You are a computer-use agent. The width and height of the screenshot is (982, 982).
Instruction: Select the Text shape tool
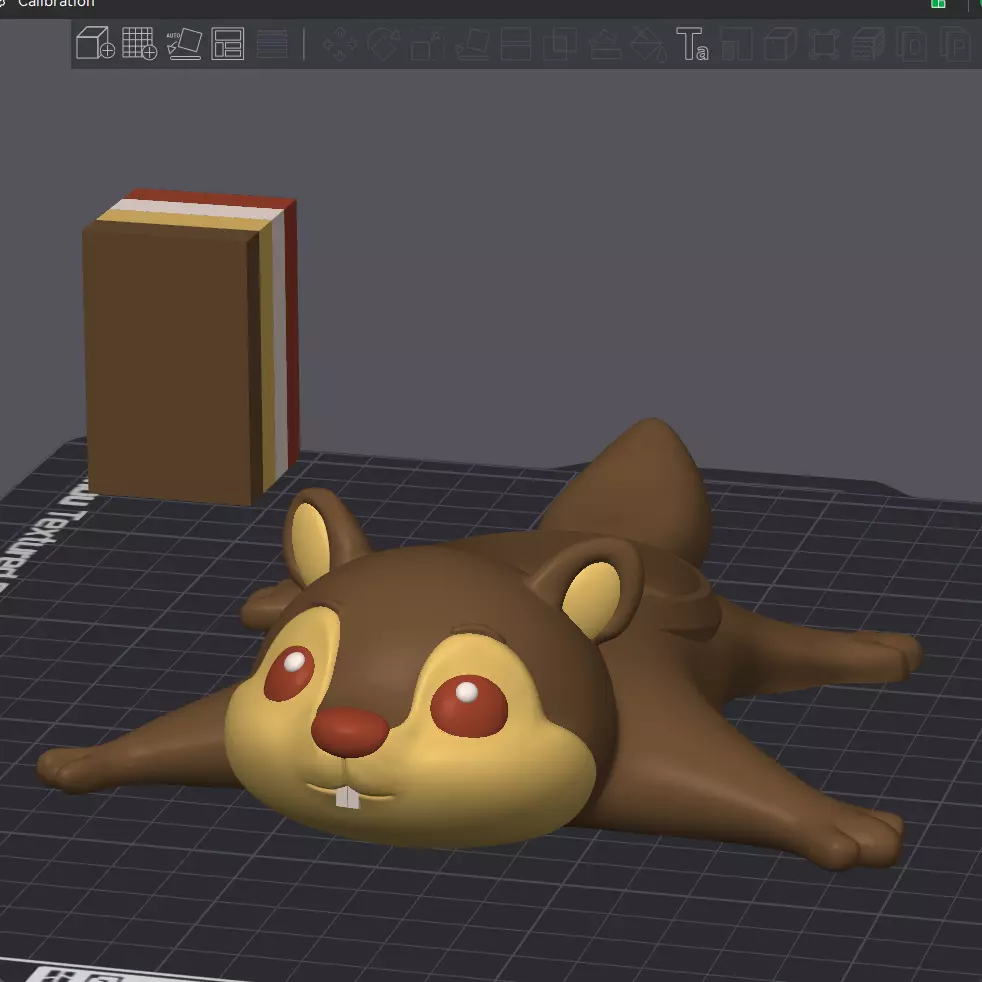click(x=693, y=44)
